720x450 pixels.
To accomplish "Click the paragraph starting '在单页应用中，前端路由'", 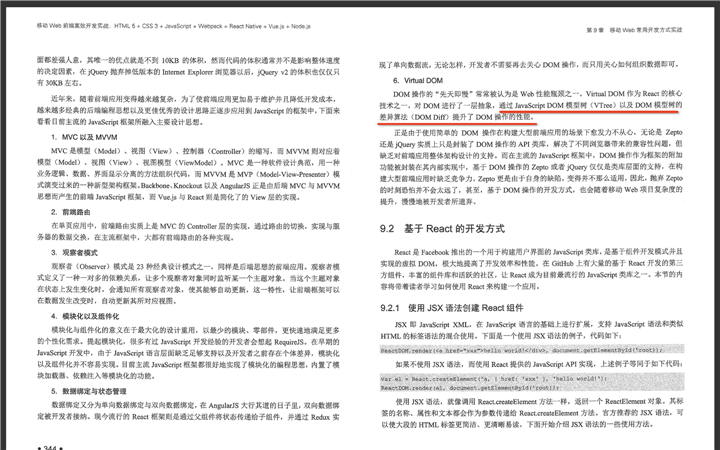I will (188, 232).
